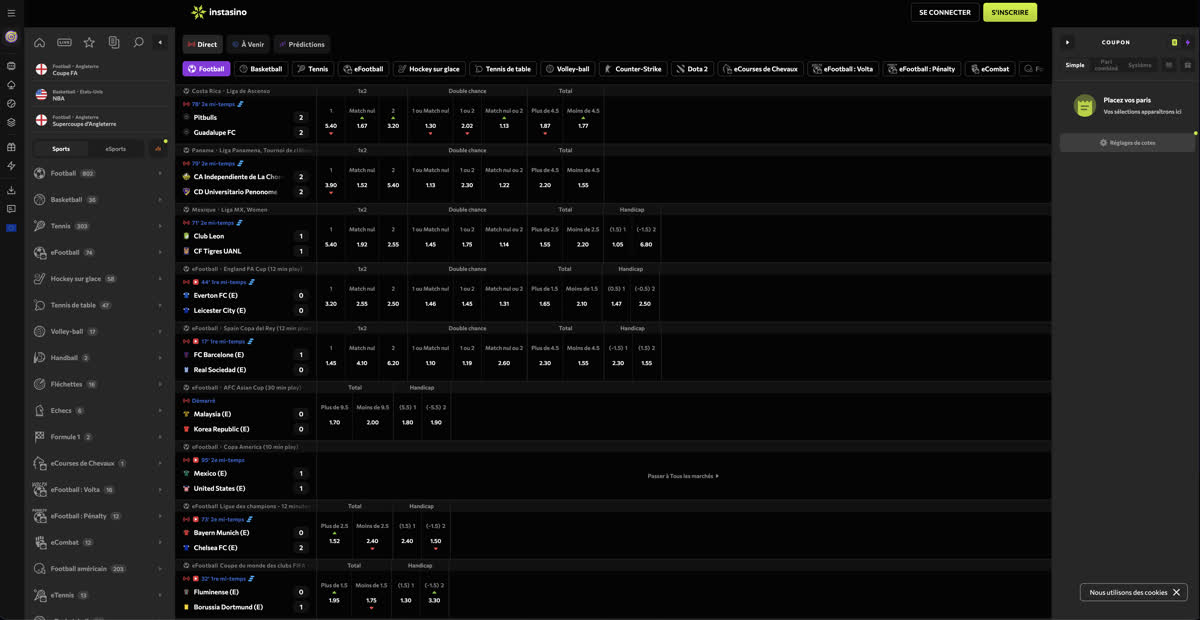
Task: Select the Système bet type
Action: pos(1140,65)
